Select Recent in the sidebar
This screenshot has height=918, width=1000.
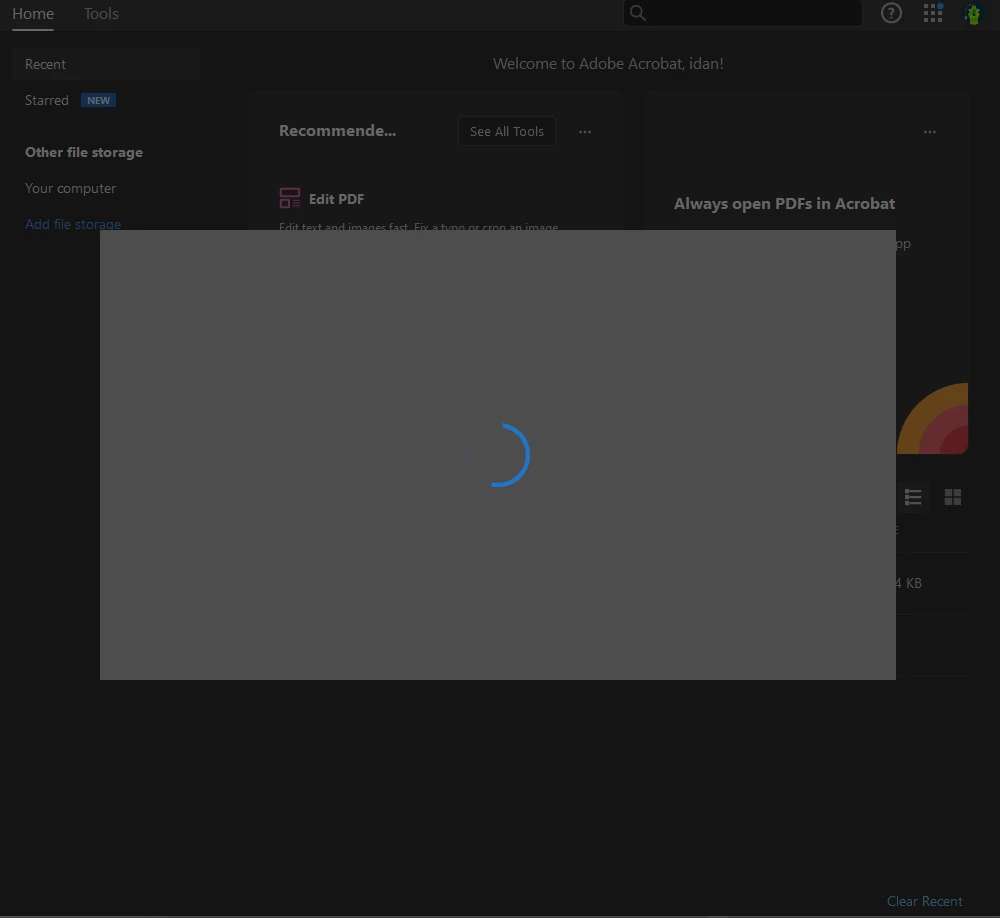point(106,64)
